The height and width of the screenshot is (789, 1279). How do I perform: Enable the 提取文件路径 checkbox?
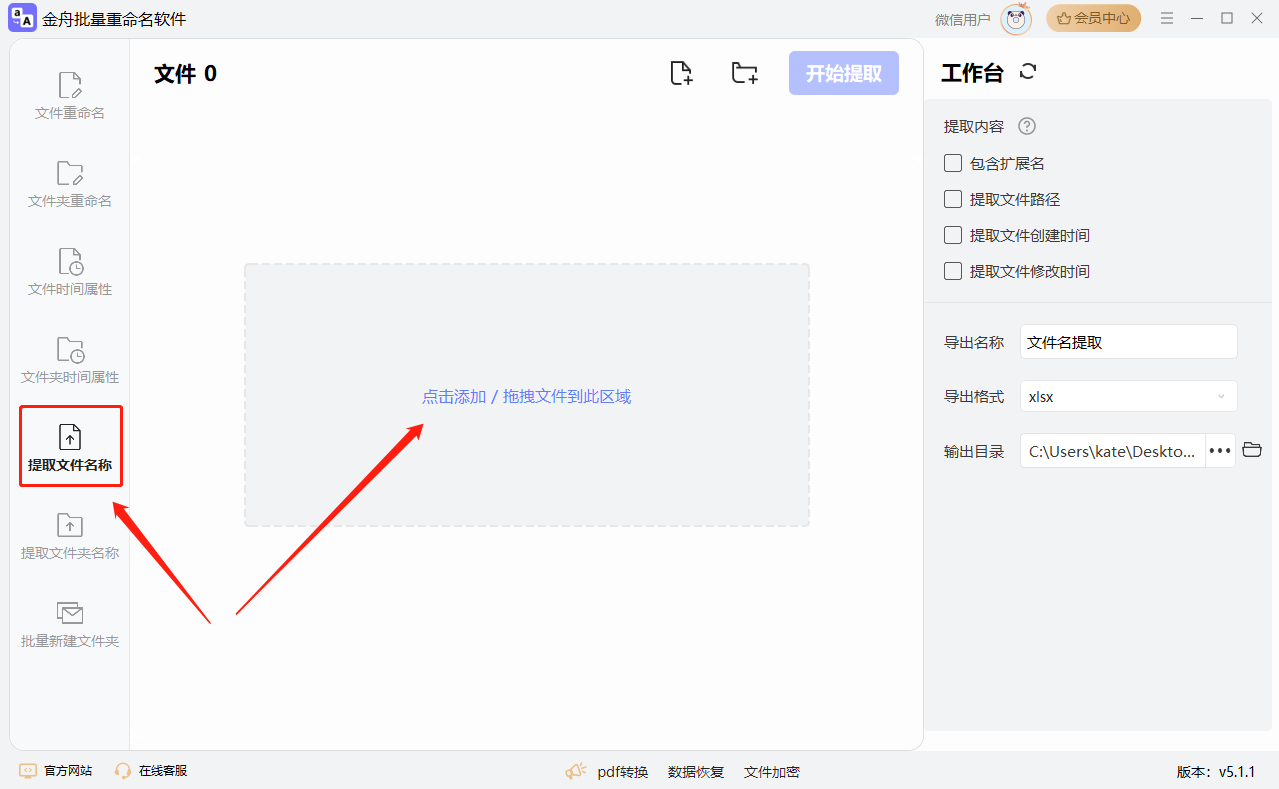click(x=953, y=199)
